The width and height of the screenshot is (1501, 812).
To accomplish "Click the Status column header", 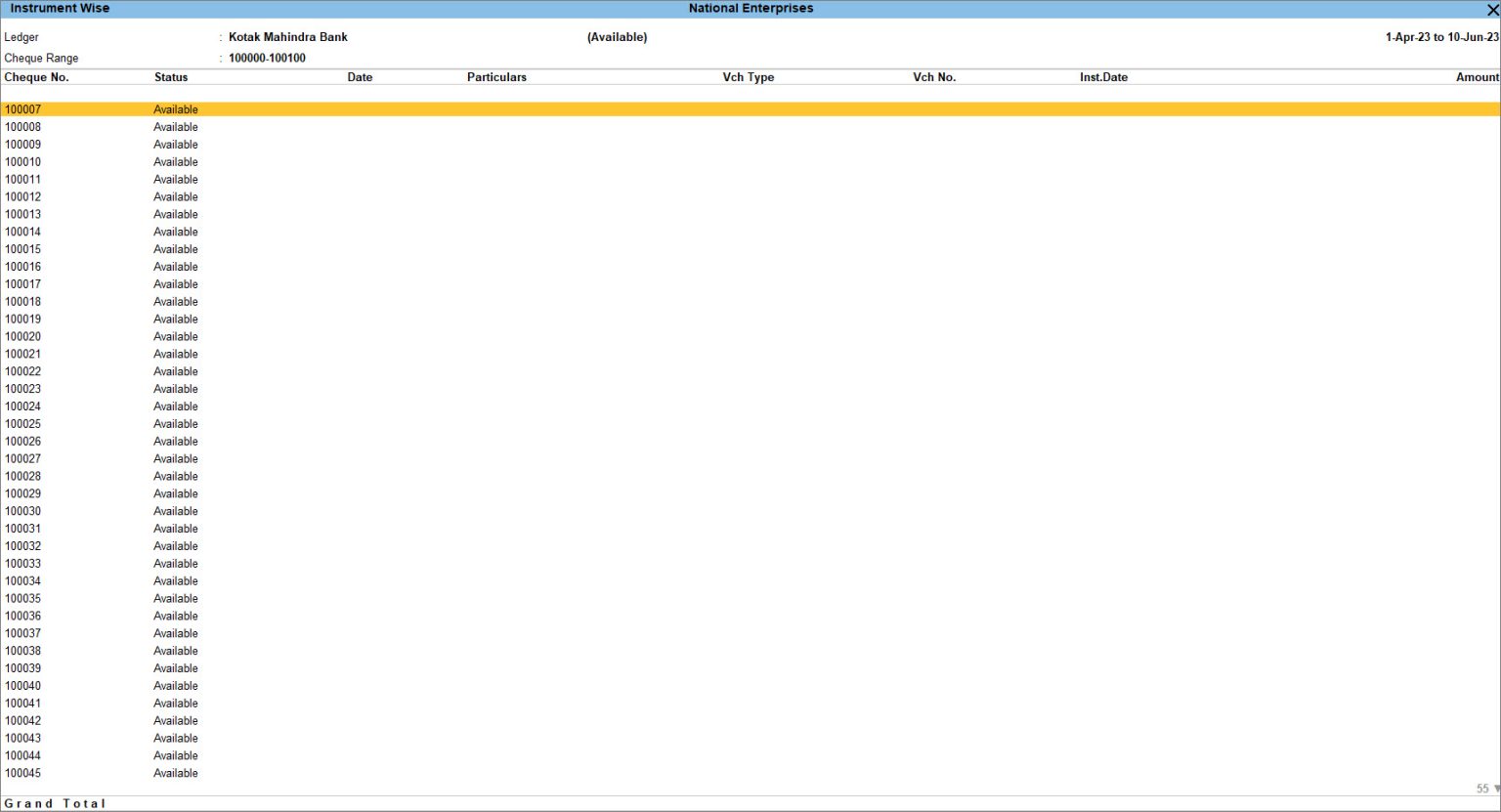I will click(x=171, y=77).
